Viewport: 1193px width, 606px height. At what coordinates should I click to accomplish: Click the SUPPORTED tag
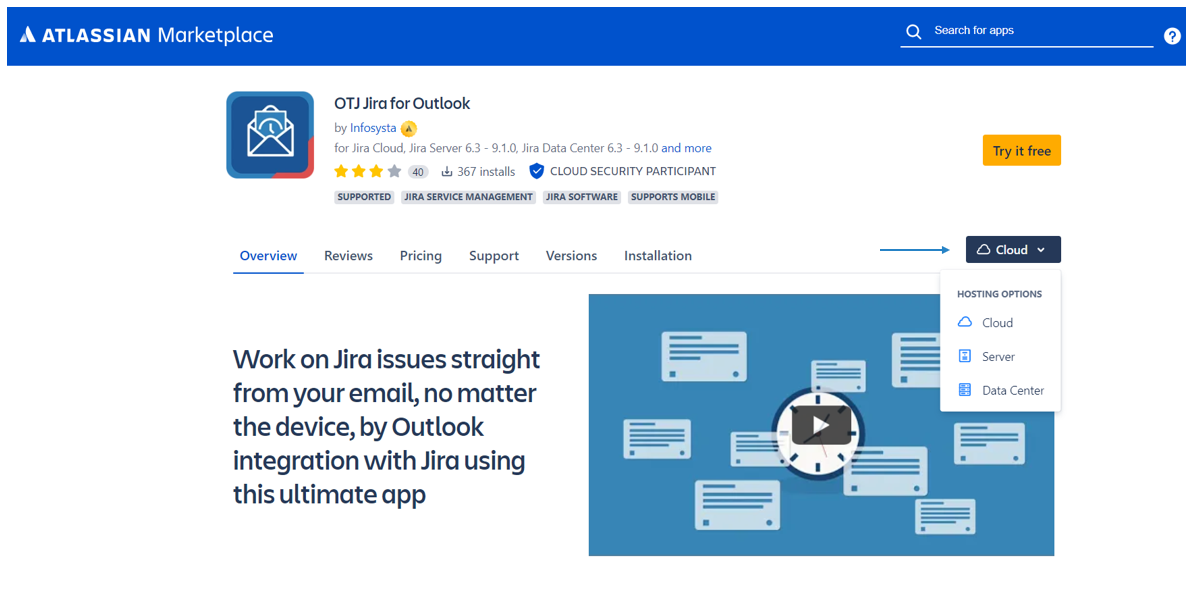364,197
